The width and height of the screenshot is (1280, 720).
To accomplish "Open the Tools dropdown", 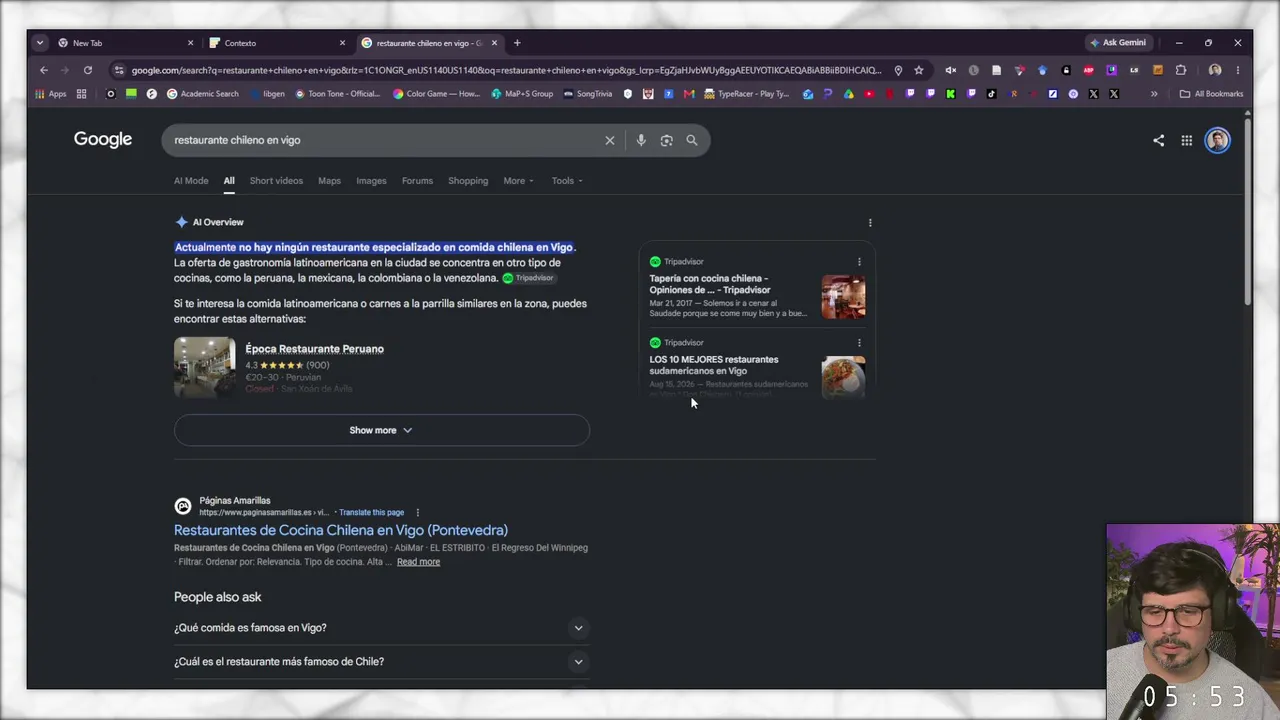I will coord(567,181).
